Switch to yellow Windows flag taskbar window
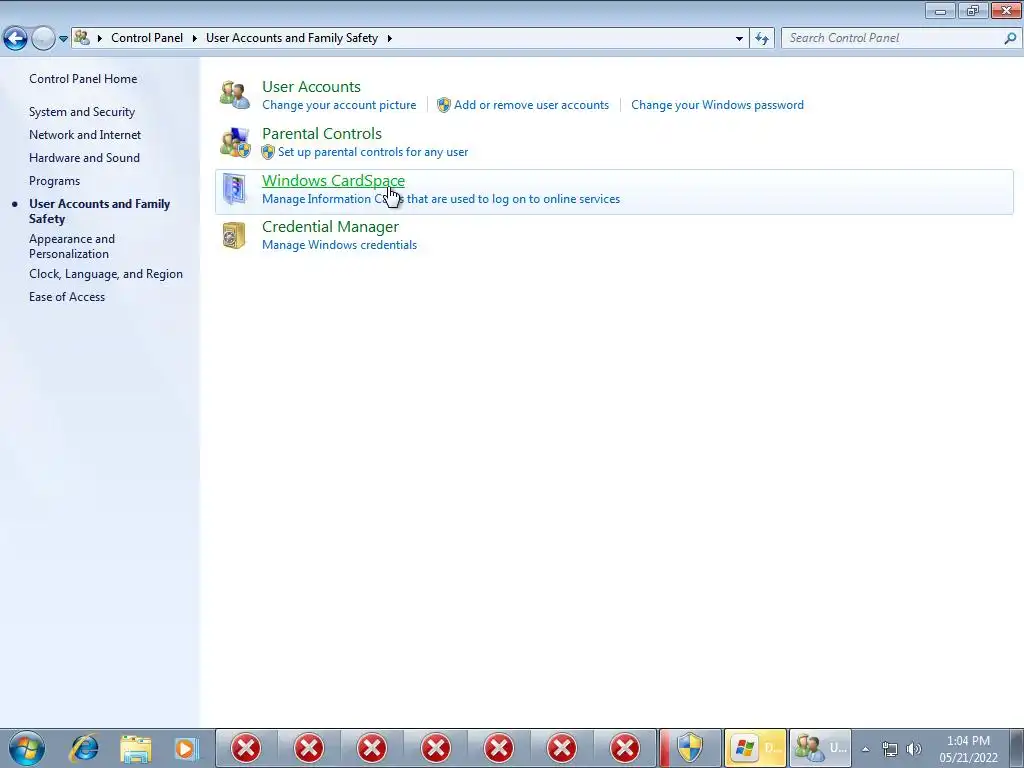1024x768 pixels. click(x=756, y=748)
